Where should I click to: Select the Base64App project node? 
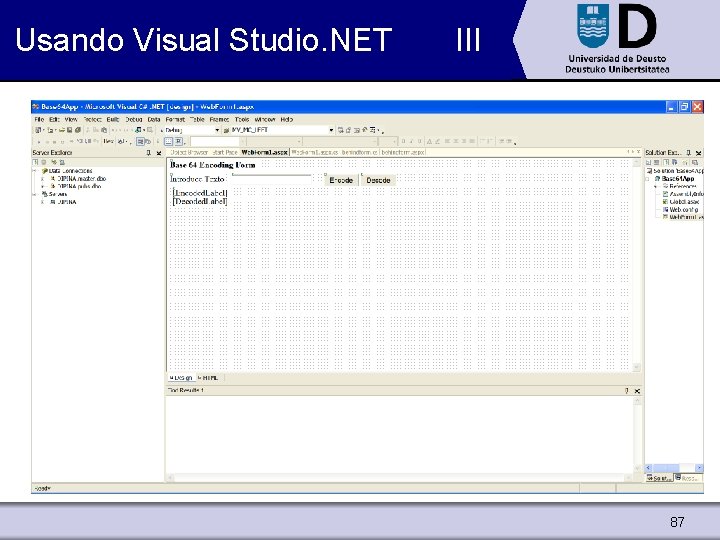point(678,179)
